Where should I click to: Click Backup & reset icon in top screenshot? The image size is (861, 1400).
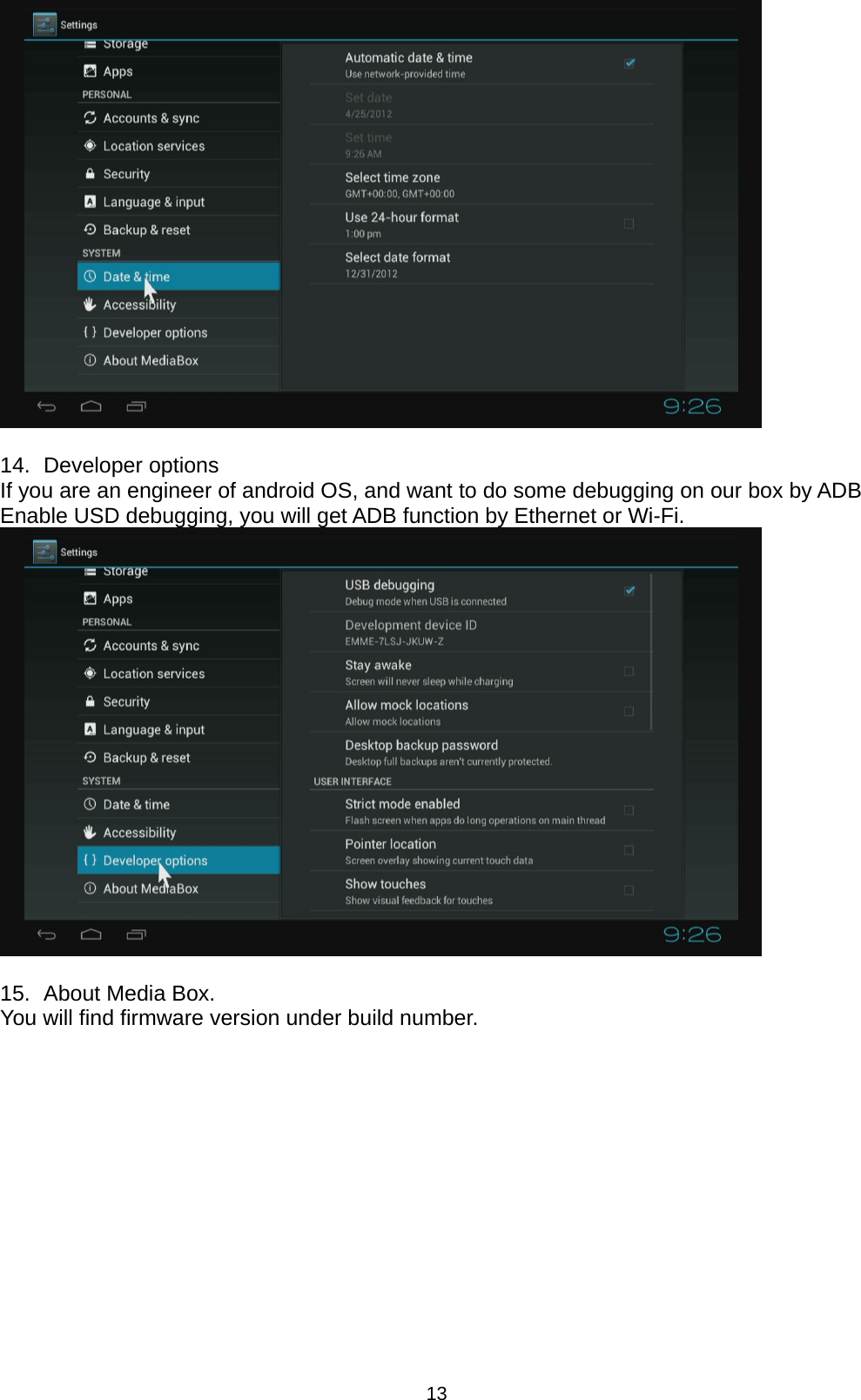(90, 229)
